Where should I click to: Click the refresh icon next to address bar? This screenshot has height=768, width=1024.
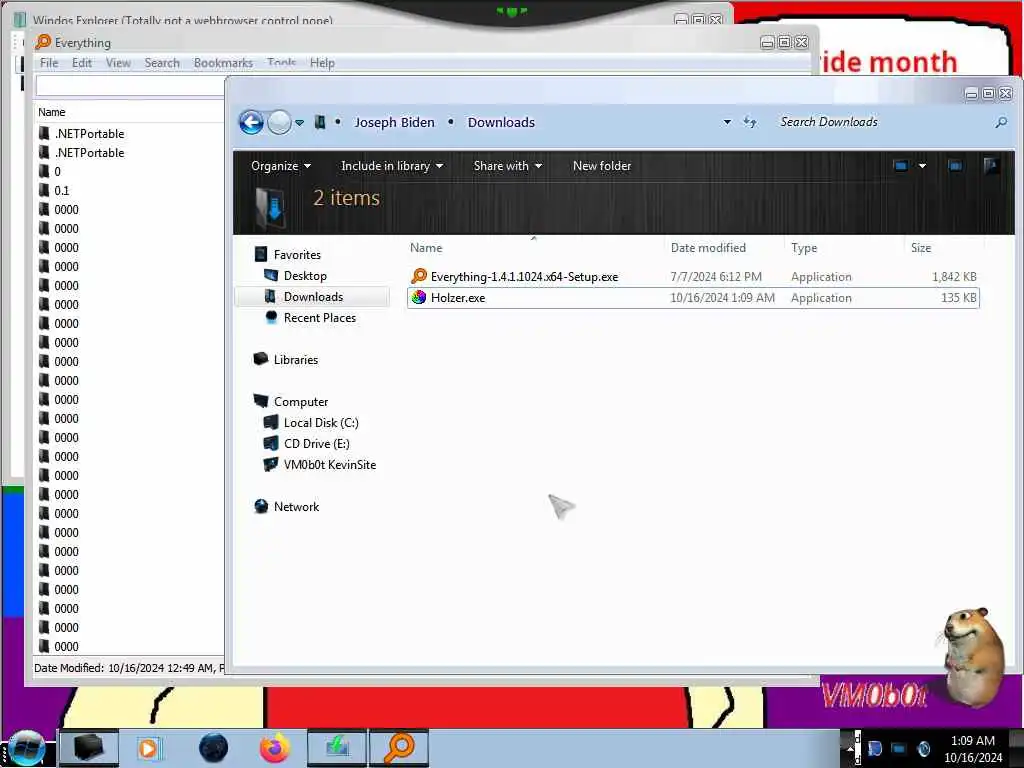coord(750,122)
